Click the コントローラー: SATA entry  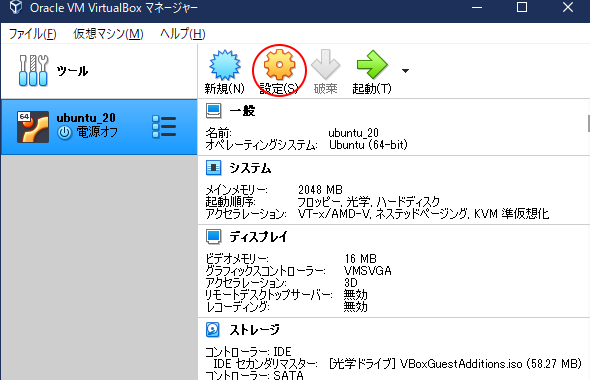coord(254,375)
